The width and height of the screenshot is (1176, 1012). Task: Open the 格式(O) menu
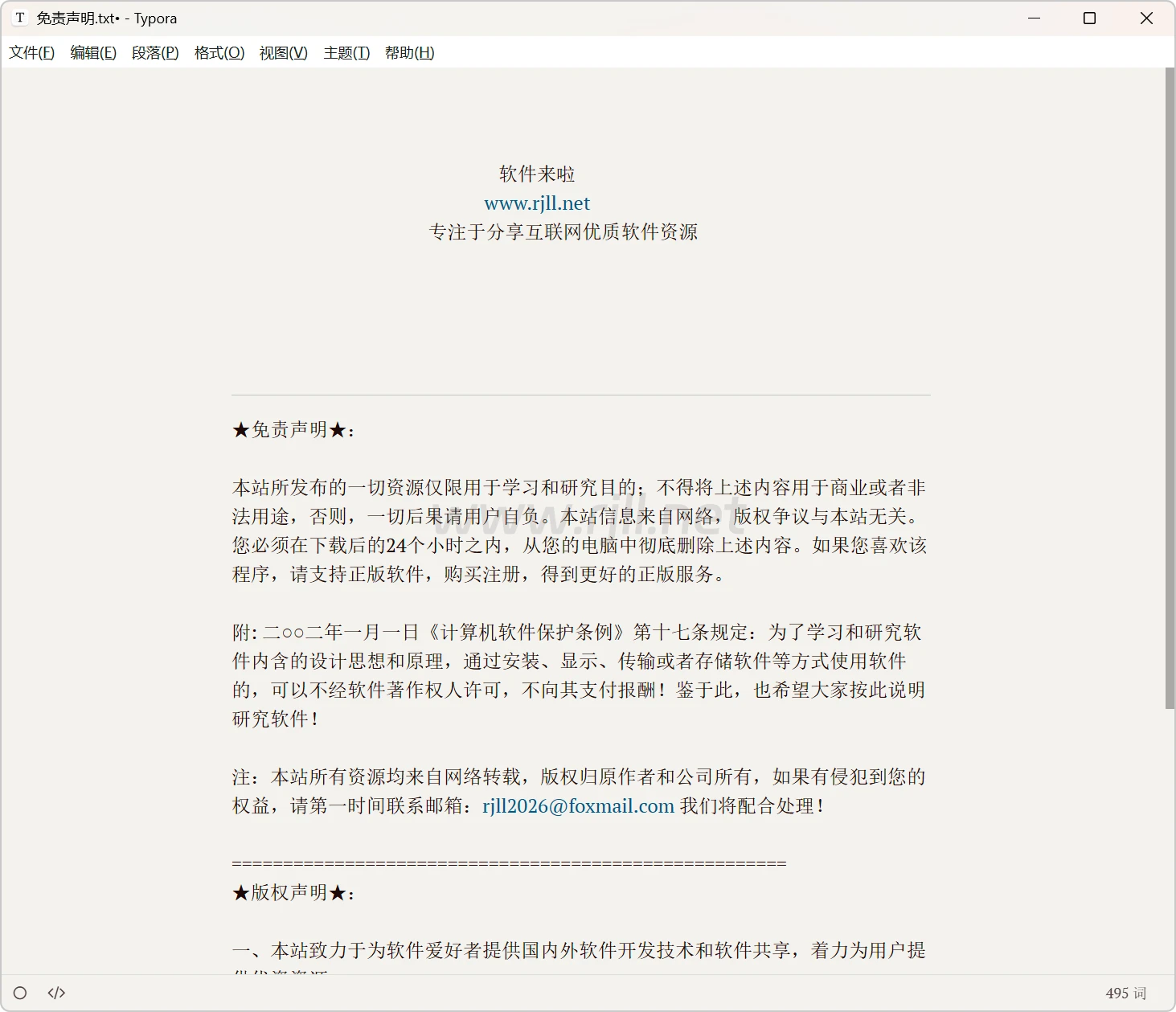(x=219, y=53)
